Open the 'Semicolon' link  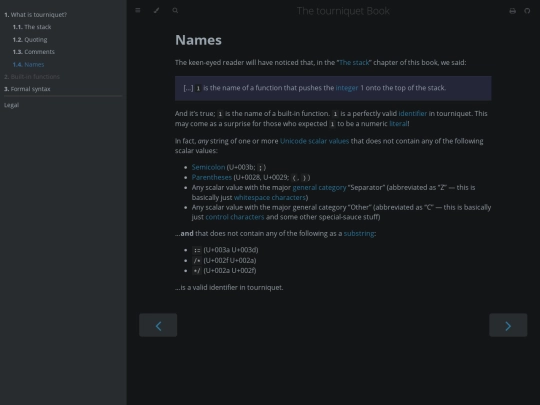[208, 167]
